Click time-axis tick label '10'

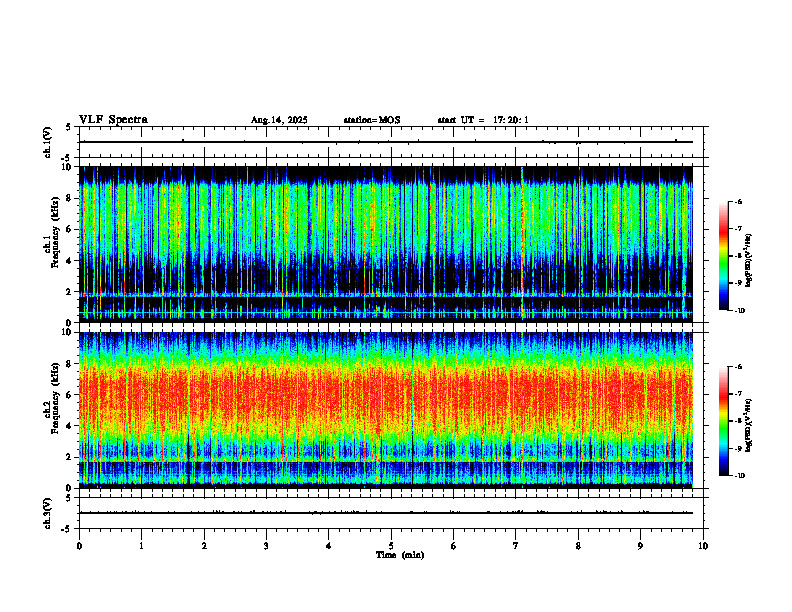pos(703,546)
